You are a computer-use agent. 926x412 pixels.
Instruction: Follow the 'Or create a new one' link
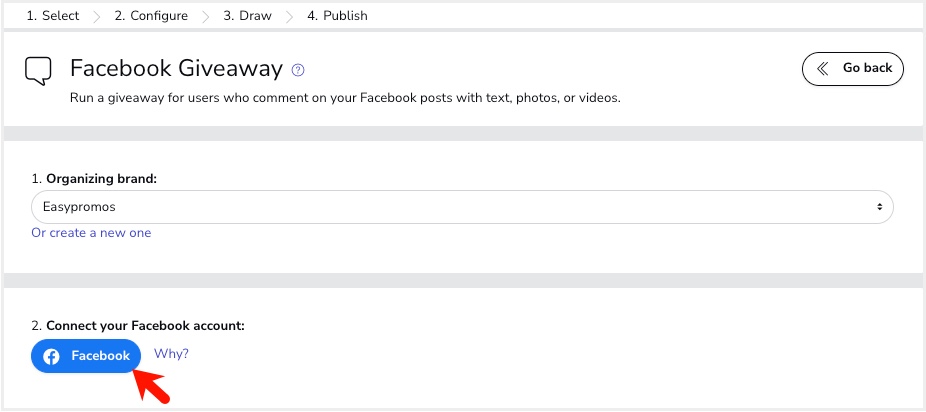pos(91,233)
